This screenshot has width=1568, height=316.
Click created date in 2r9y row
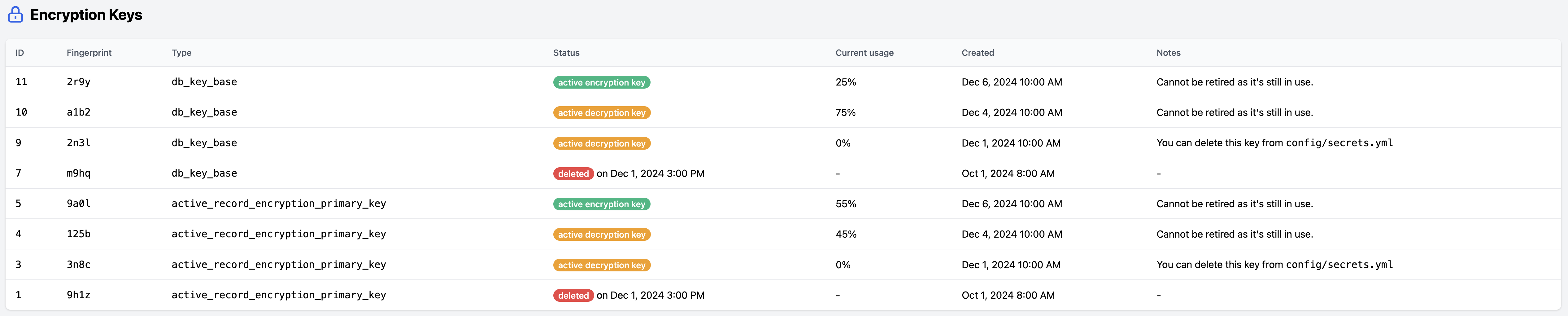tap(1012, 82)
